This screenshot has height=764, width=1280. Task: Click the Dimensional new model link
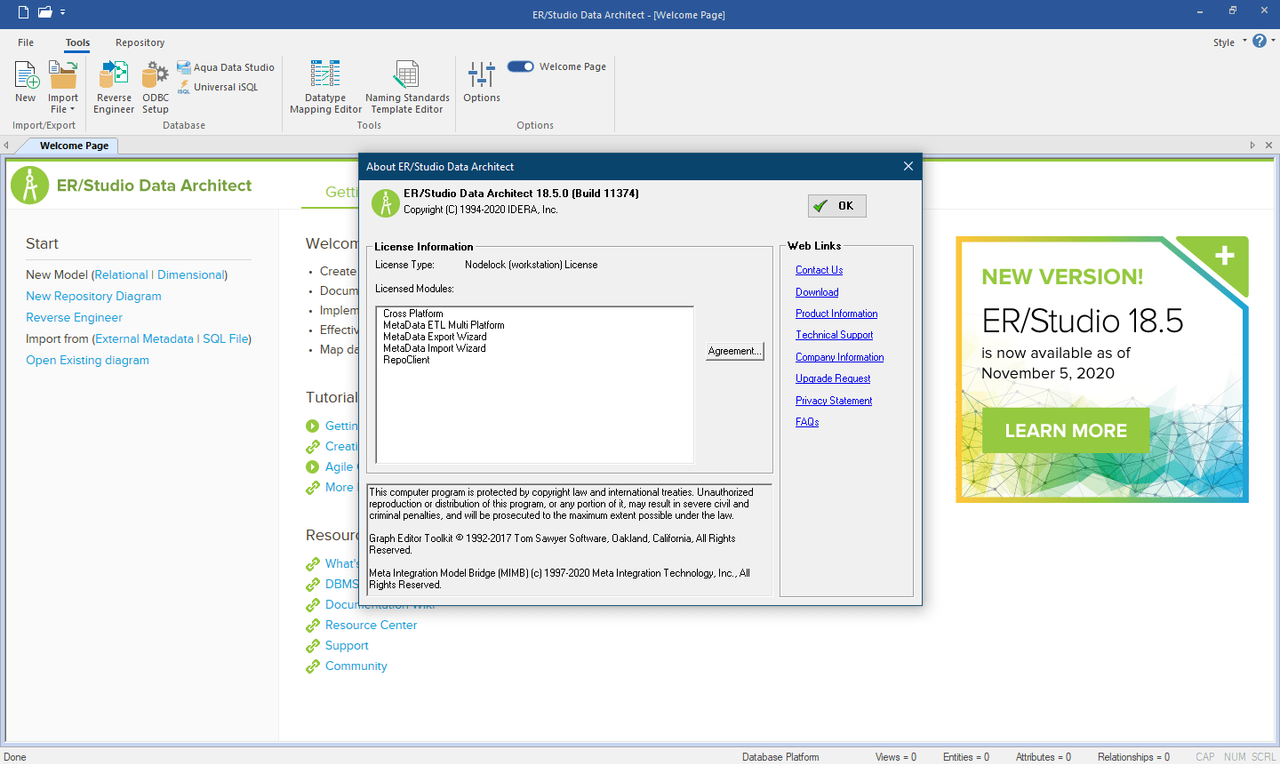pos(190,275)
